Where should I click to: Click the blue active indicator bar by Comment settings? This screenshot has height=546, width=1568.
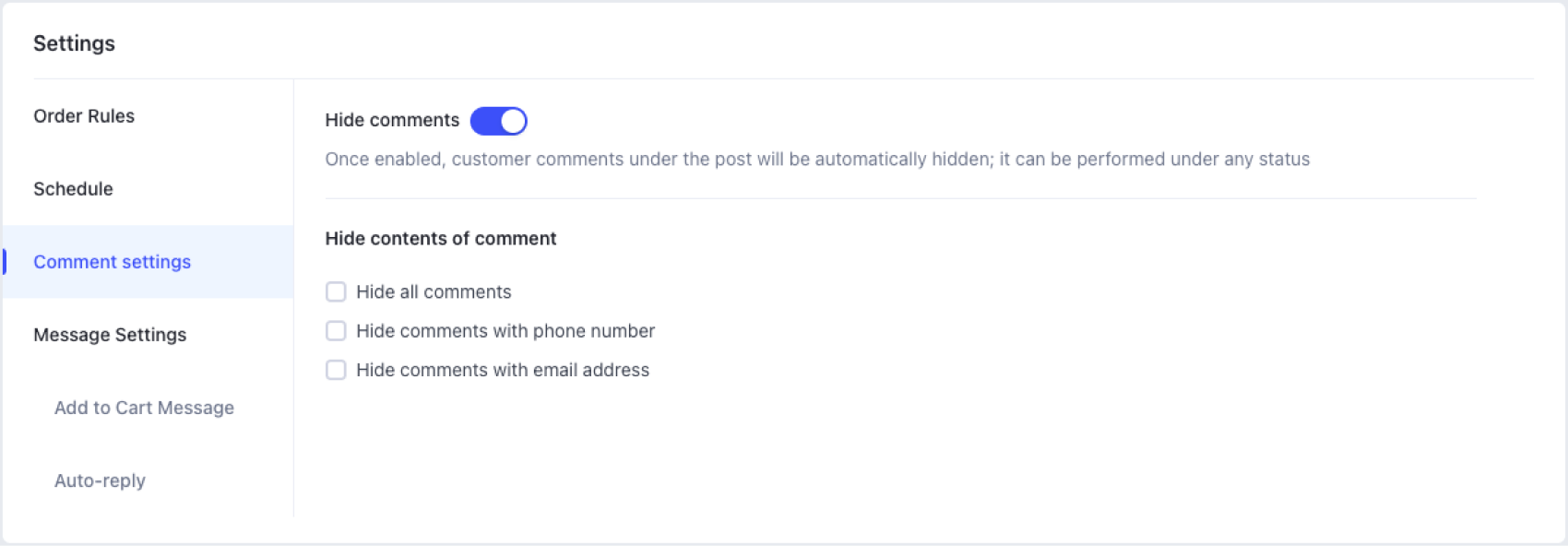(x=5, y=262)
